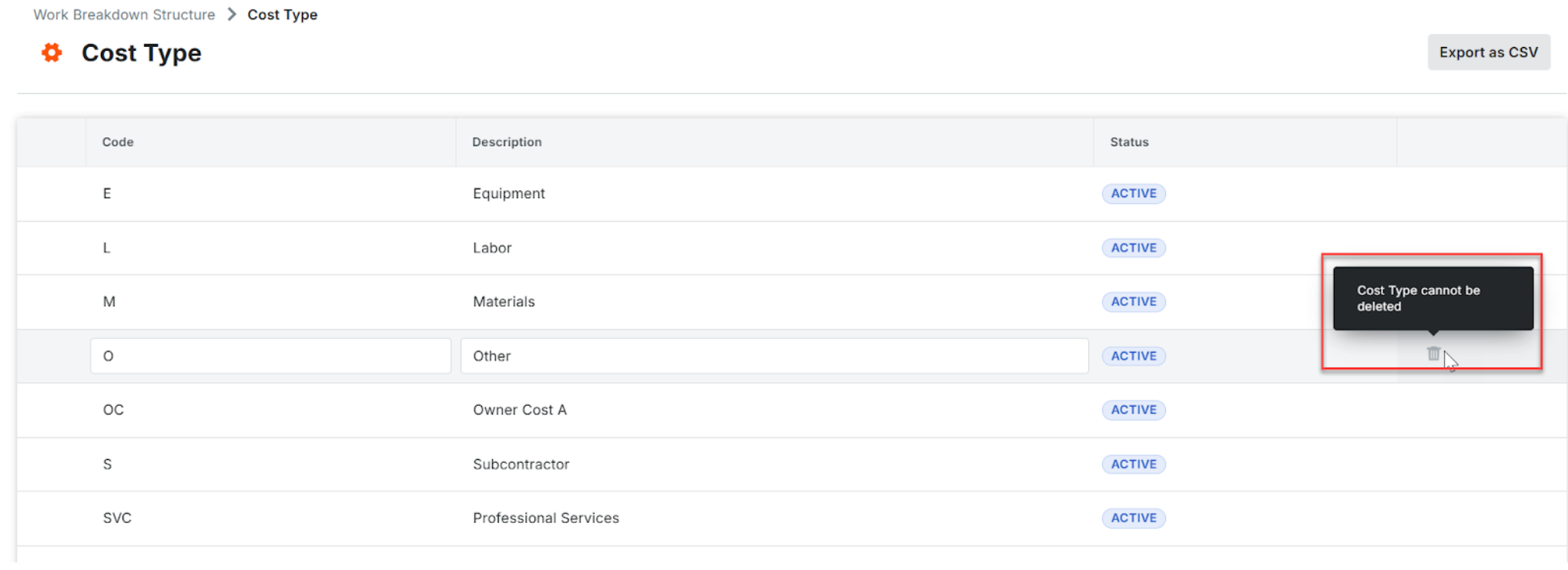Click the Description column header
Image resolution: width=1568 pixels, height=570 pixels.
[507, 142]
